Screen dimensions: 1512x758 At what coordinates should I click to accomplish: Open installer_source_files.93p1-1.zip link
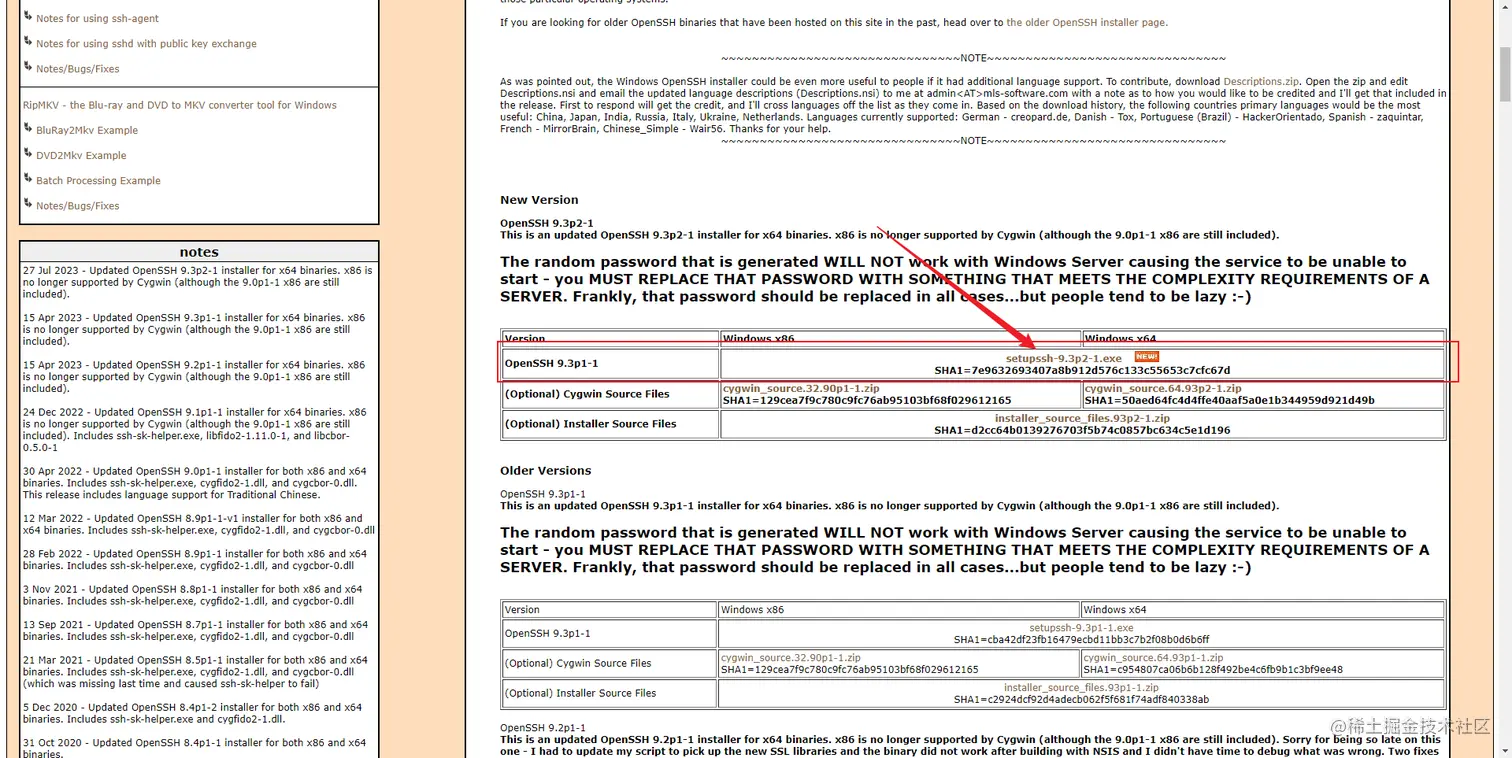[1081, 688]
